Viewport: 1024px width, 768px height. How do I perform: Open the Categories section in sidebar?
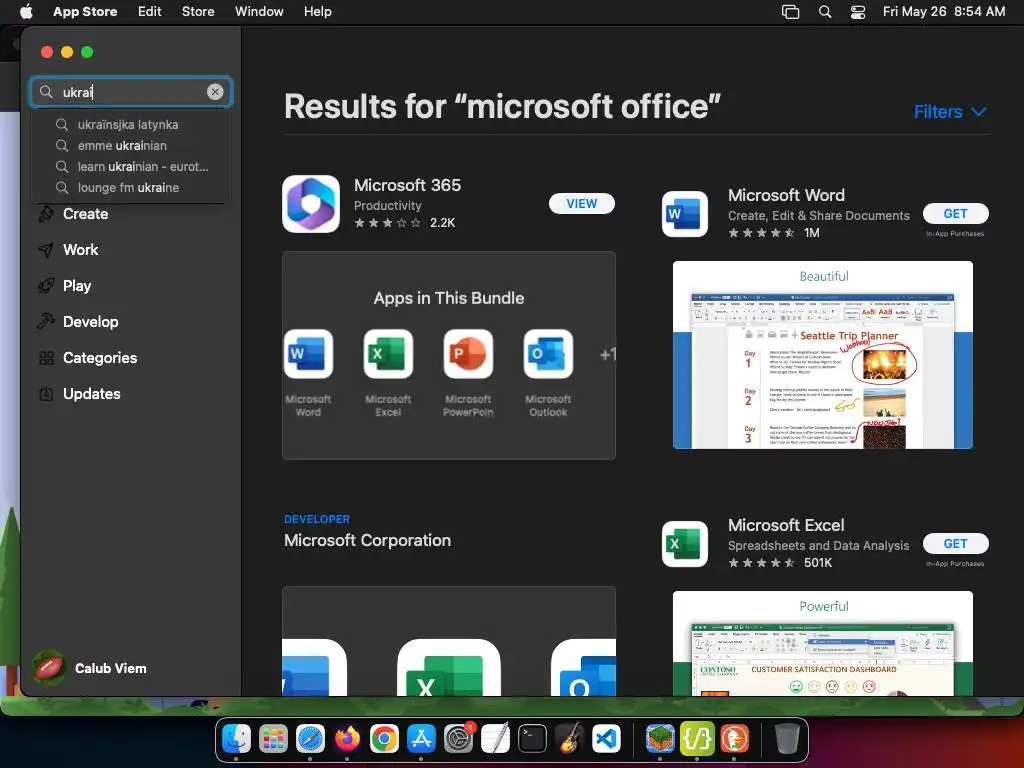[x=99, y=358]
